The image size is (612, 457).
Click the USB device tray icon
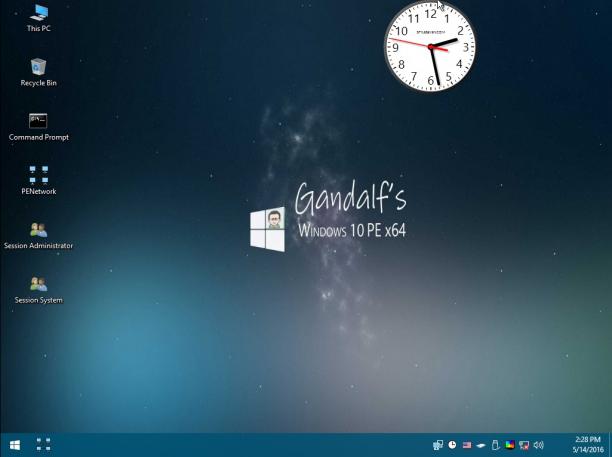[x=495, y=445]
